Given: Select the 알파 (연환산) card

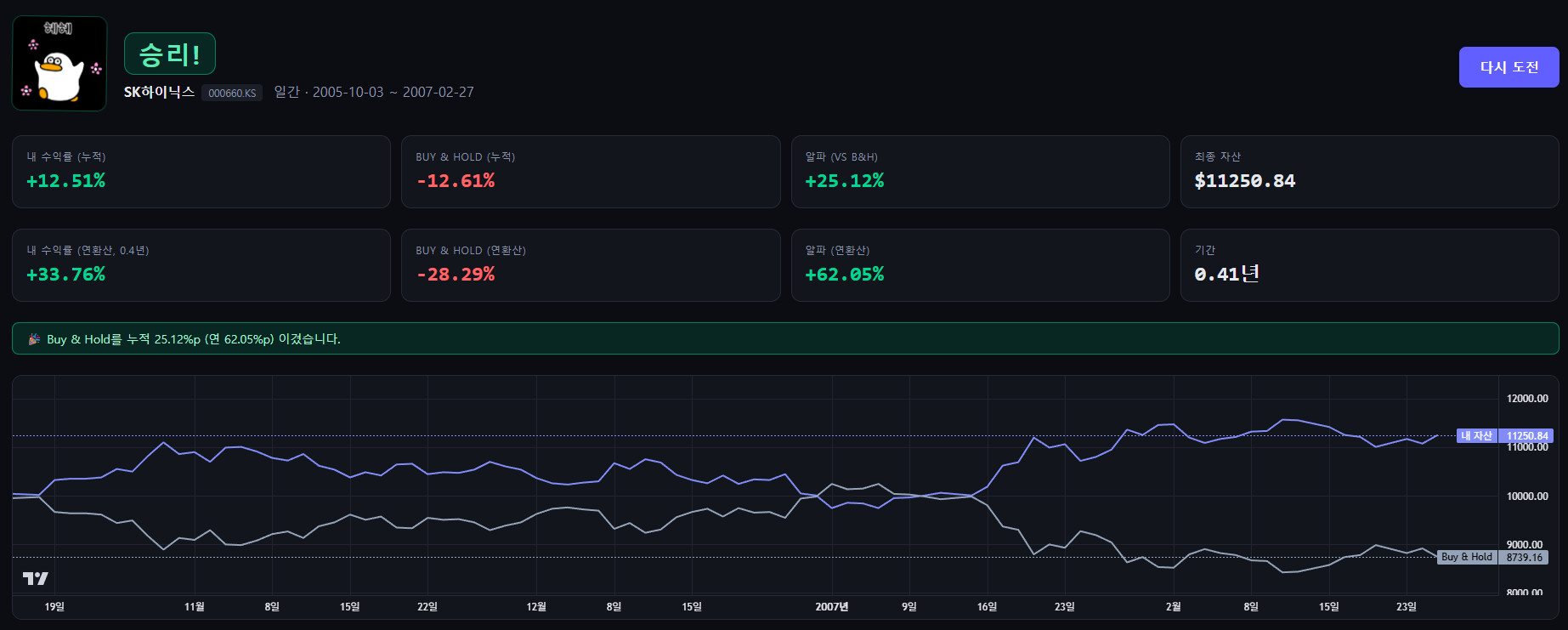Looking at the screenshot, I should coord(980,265).
